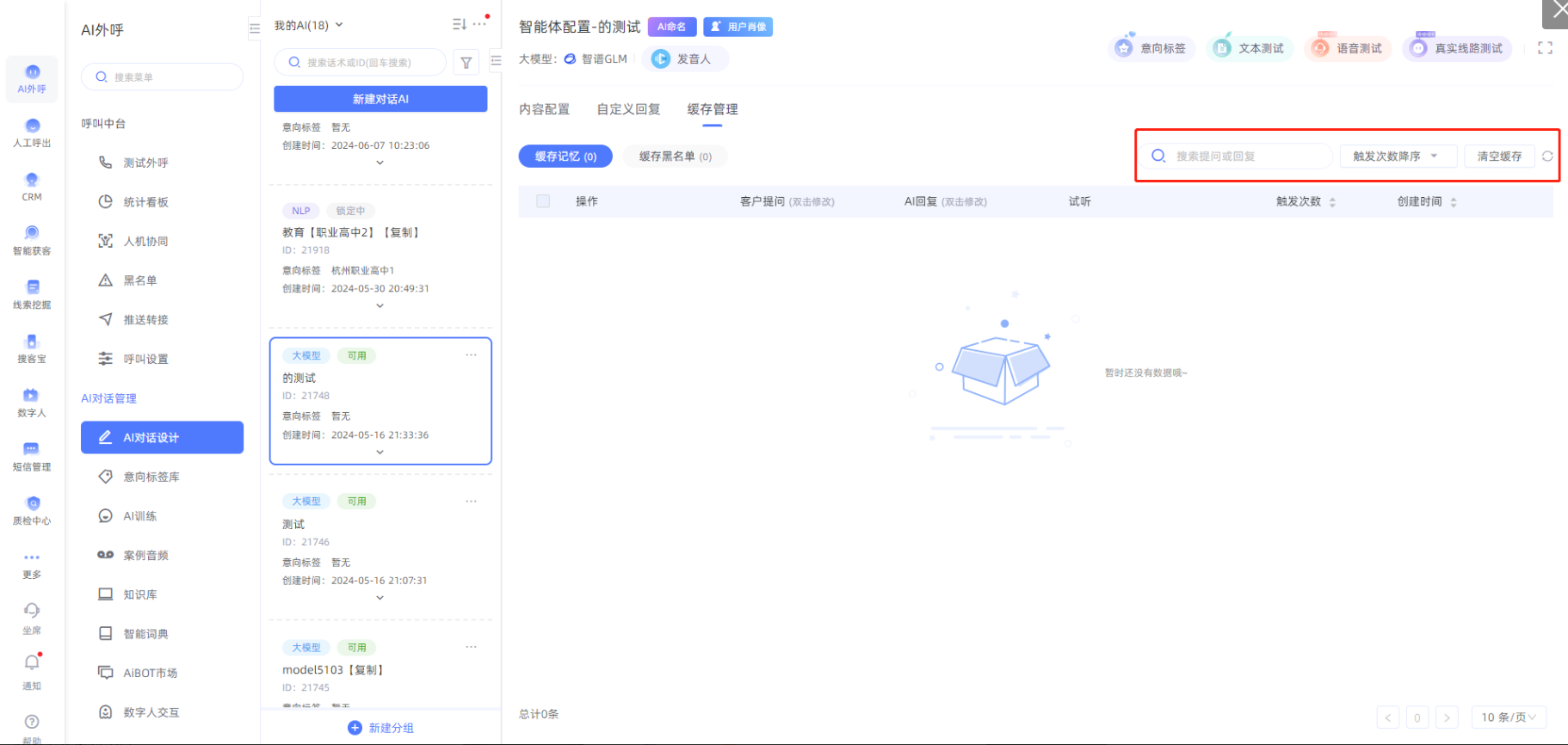The height and width of the screenshot is (745, 1568).
Task: Expand the 我的AI(18) dropdown
Action: (308, 25)
